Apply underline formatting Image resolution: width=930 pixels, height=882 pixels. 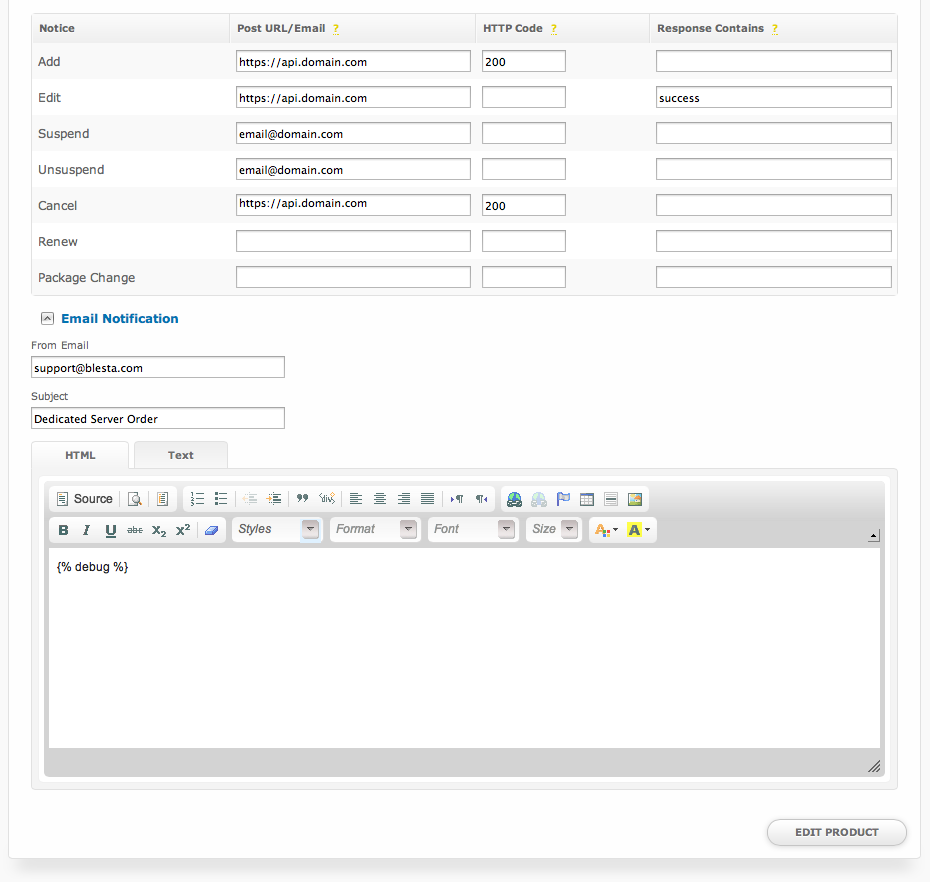[x=110, y=530]
